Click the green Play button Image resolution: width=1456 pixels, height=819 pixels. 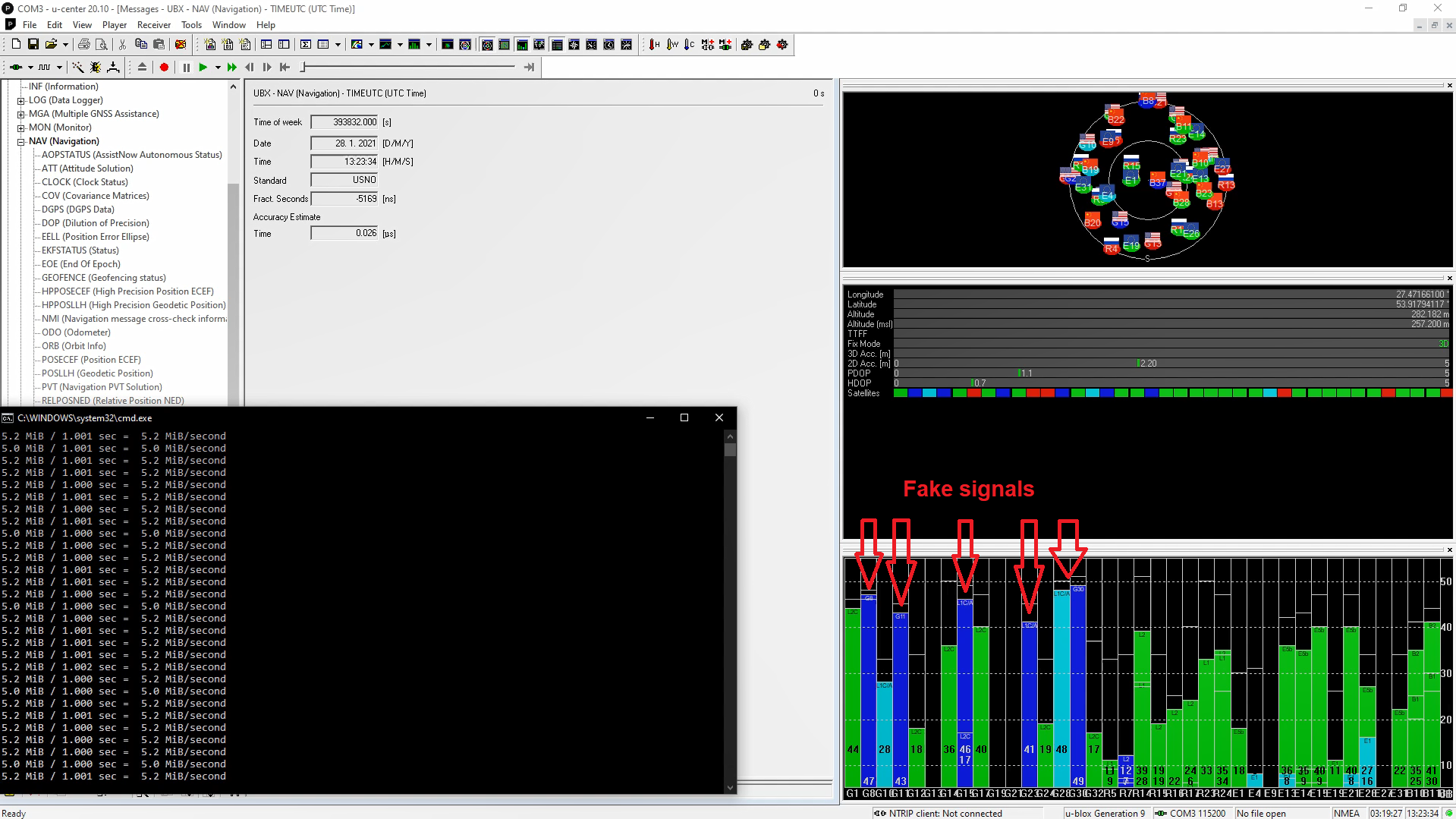coord(203,68)
